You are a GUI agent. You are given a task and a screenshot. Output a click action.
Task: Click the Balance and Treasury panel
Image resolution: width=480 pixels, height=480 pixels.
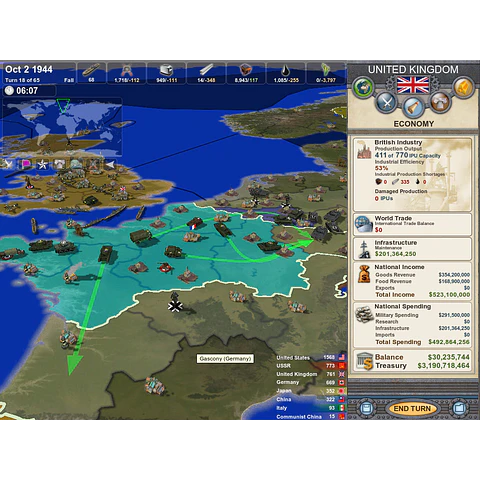[413, 361]
